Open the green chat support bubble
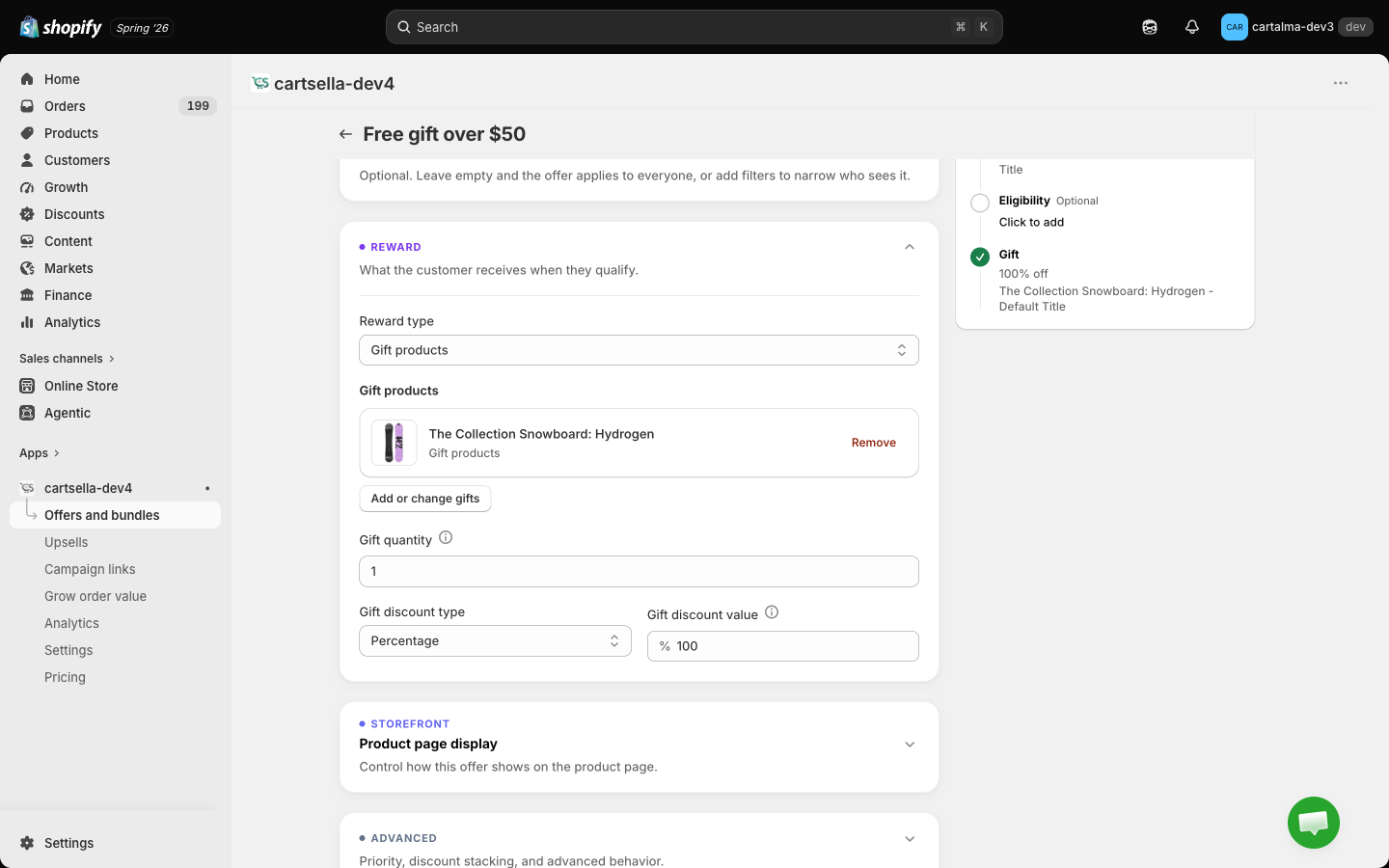 point(1314,823)
